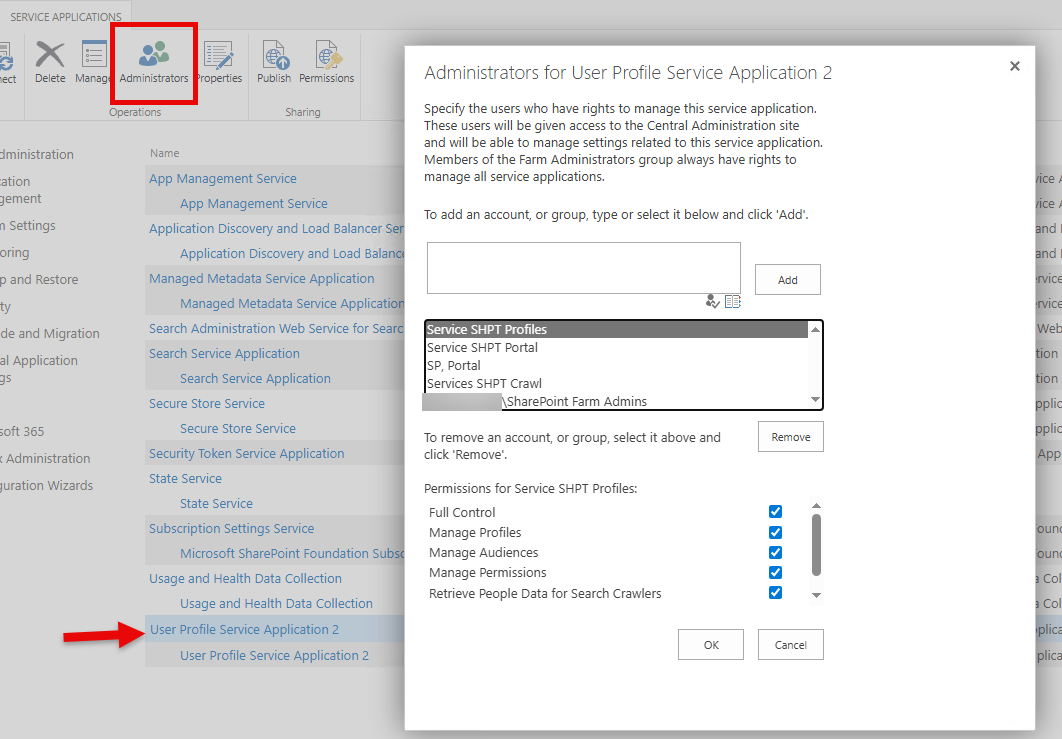Open the Upgrade and Migration sidebar link

50,334
